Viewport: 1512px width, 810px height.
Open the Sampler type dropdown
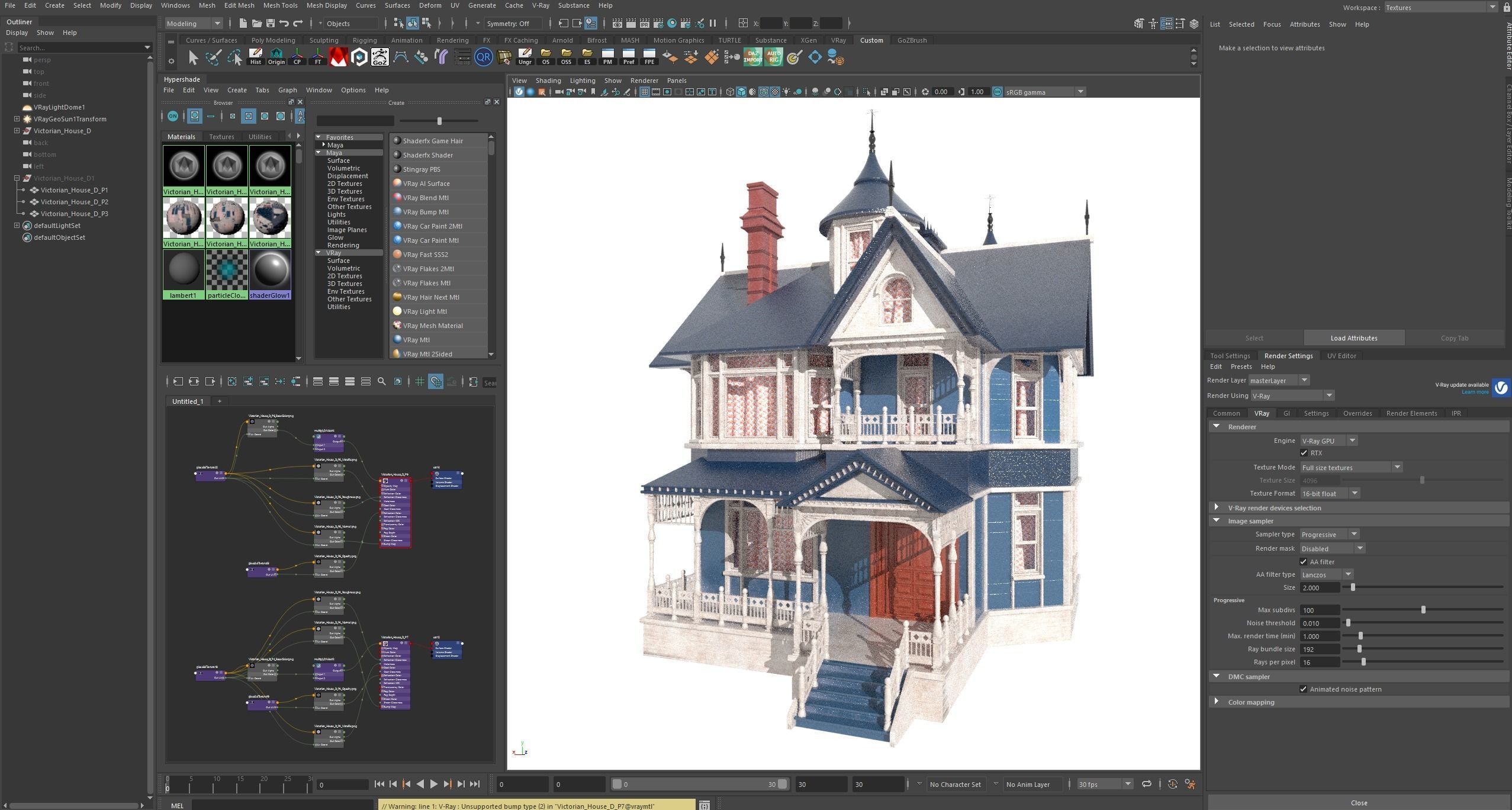click(x=1329, y=534)
